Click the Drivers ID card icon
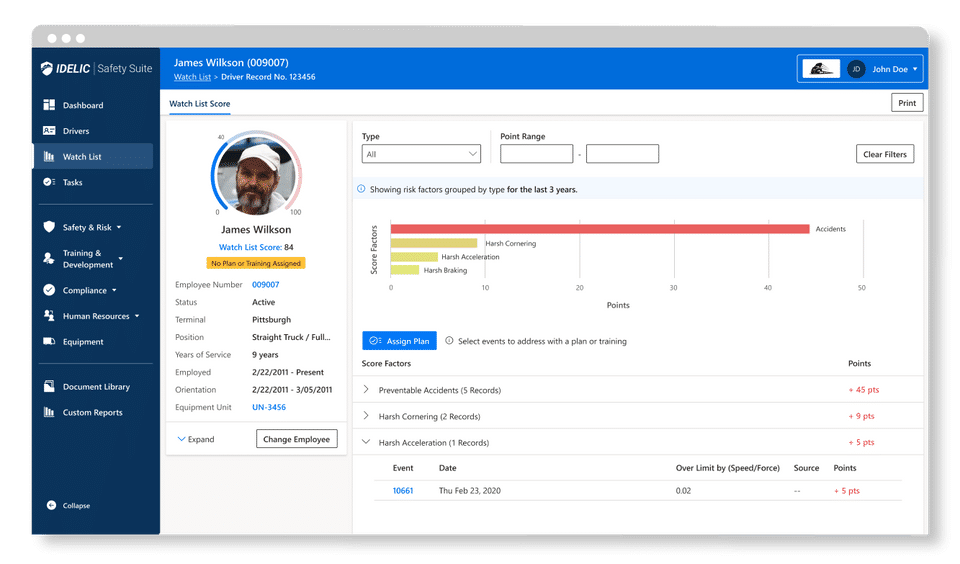Viewport: 960px width, 564px height. (49, 130)
